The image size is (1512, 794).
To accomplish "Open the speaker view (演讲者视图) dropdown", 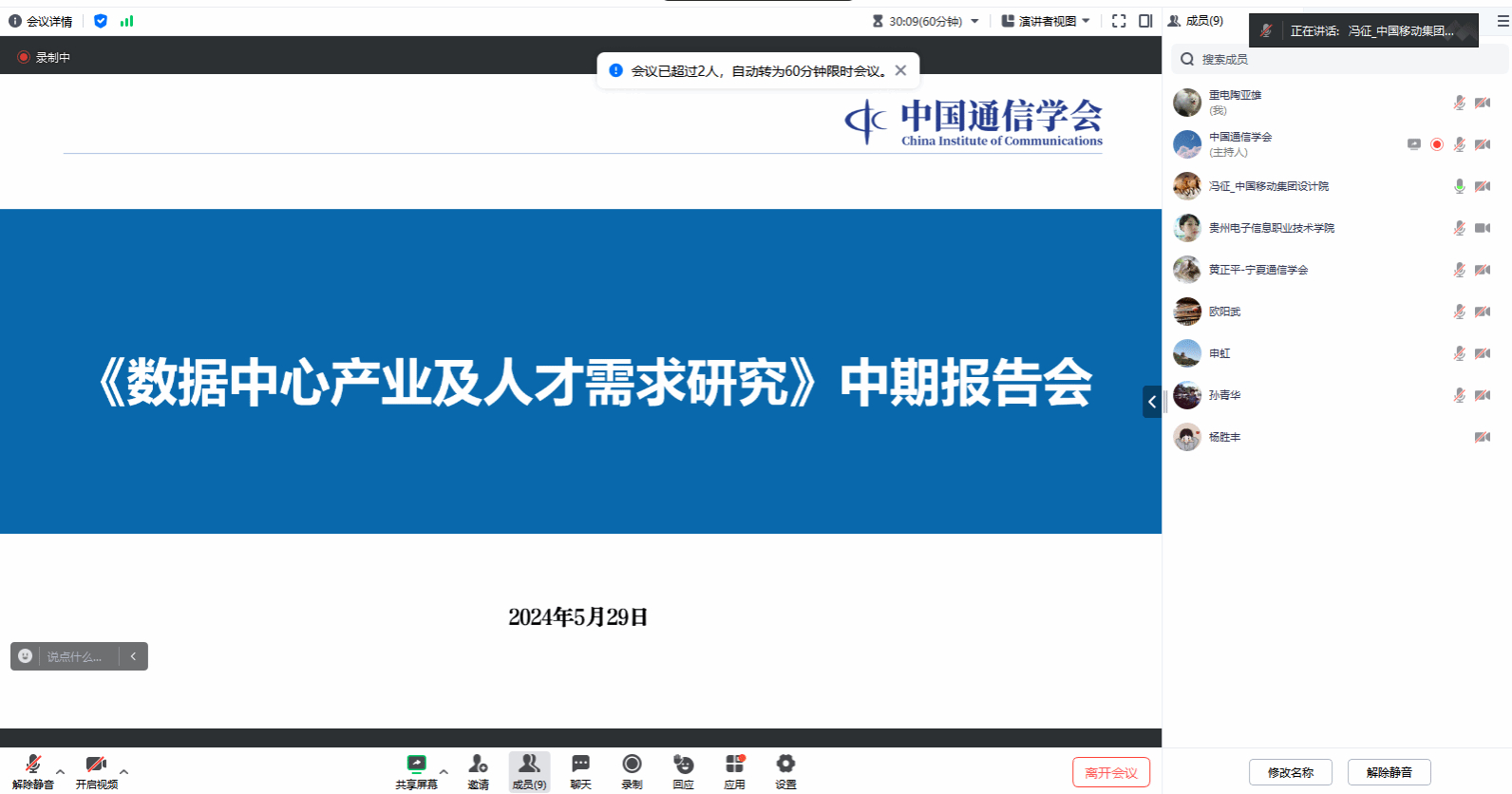I will [x=1047, y=21].
